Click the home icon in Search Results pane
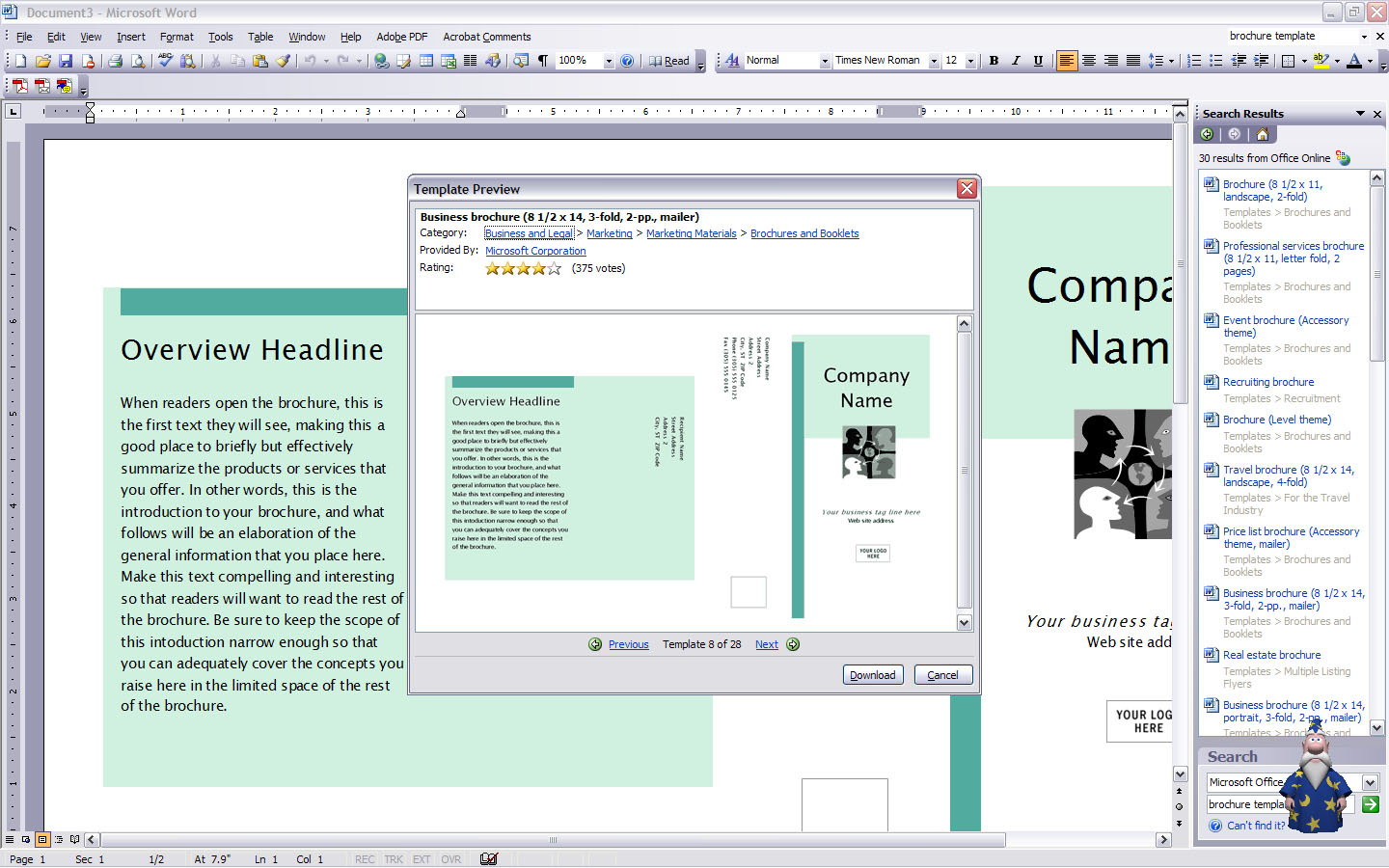 pos(1262,134)
